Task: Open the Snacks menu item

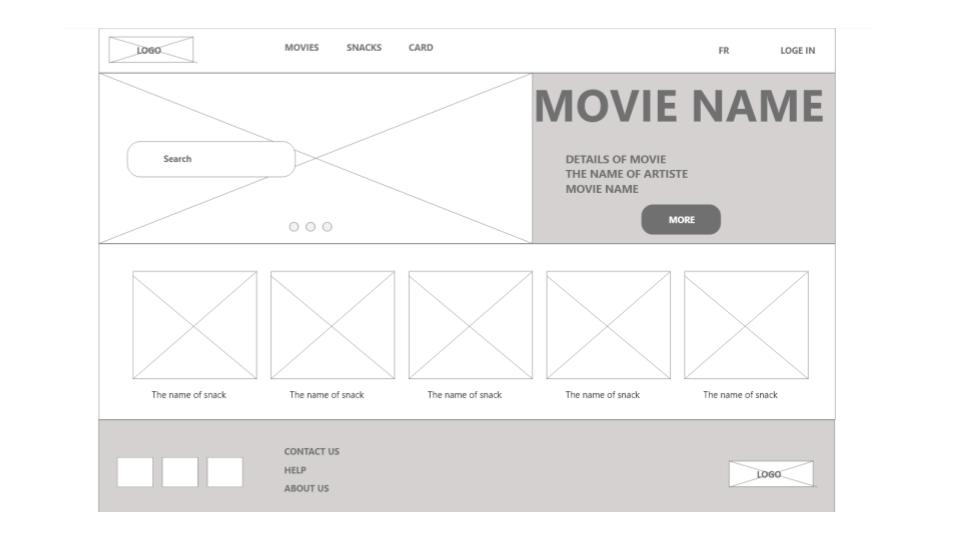Action: click(x=364, y=48)
